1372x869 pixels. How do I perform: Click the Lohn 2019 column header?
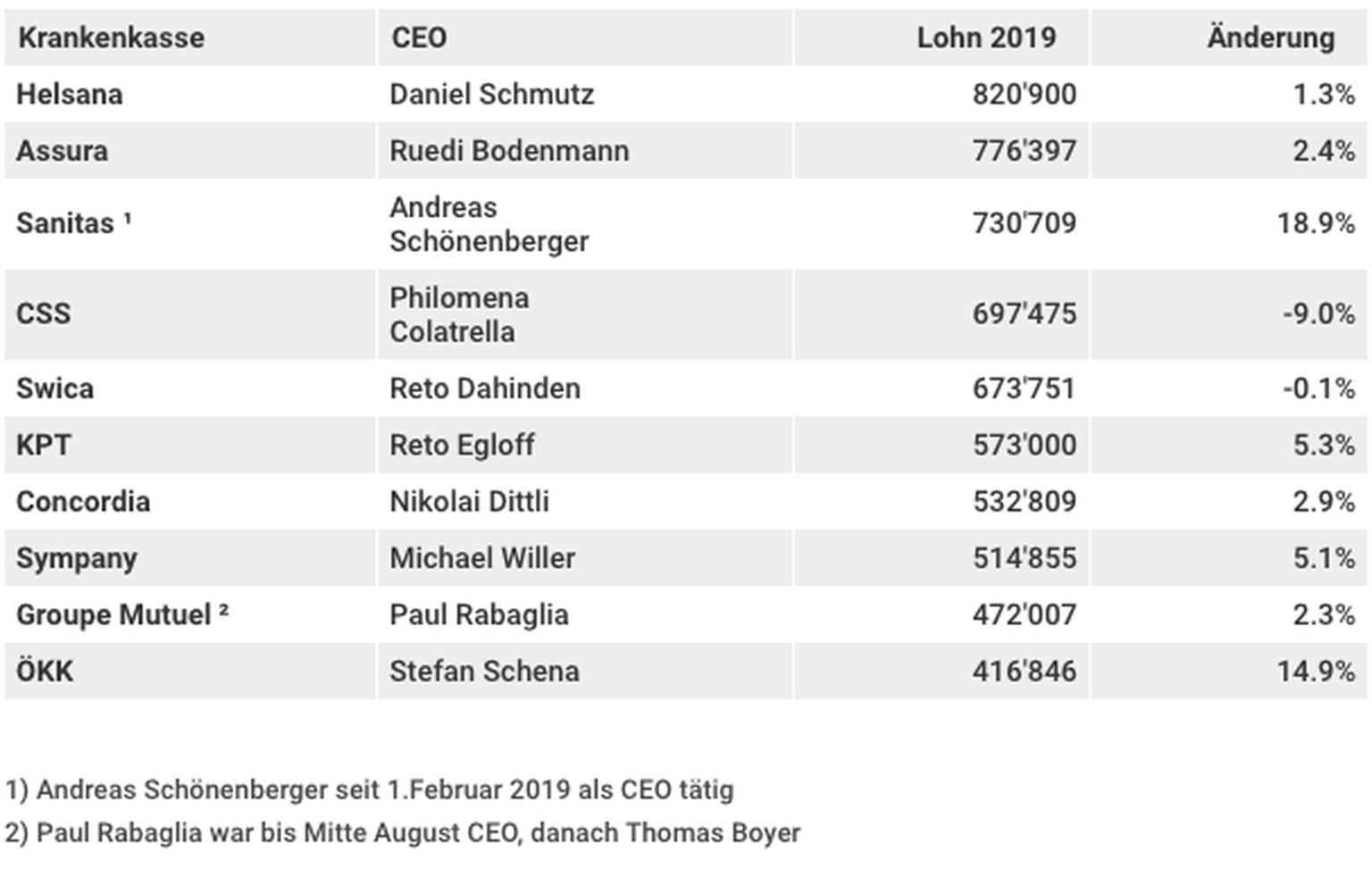(x=985, y=38)
